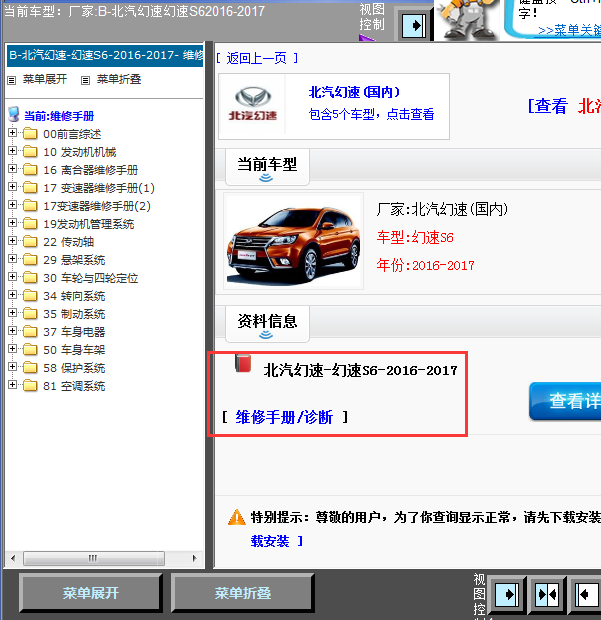This screenshot has height=620, width=601.
Task: Click the 菜单折叠 list icon at top
Action: tap(85, 81)
